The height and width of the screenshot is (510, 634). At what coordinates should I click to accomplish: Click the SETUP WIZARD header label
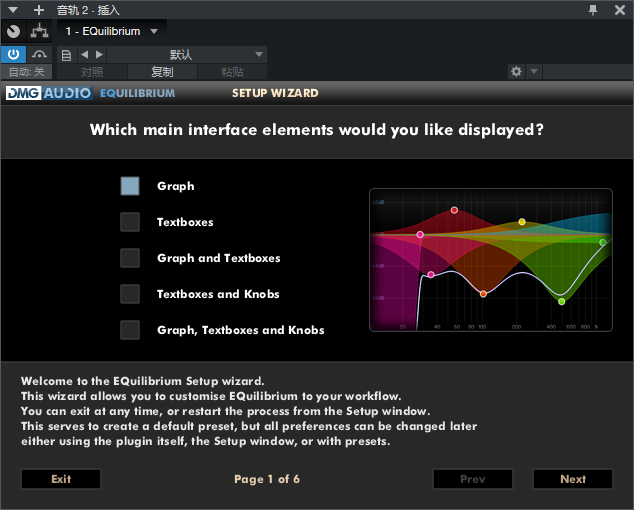click(x=275, y=93)
